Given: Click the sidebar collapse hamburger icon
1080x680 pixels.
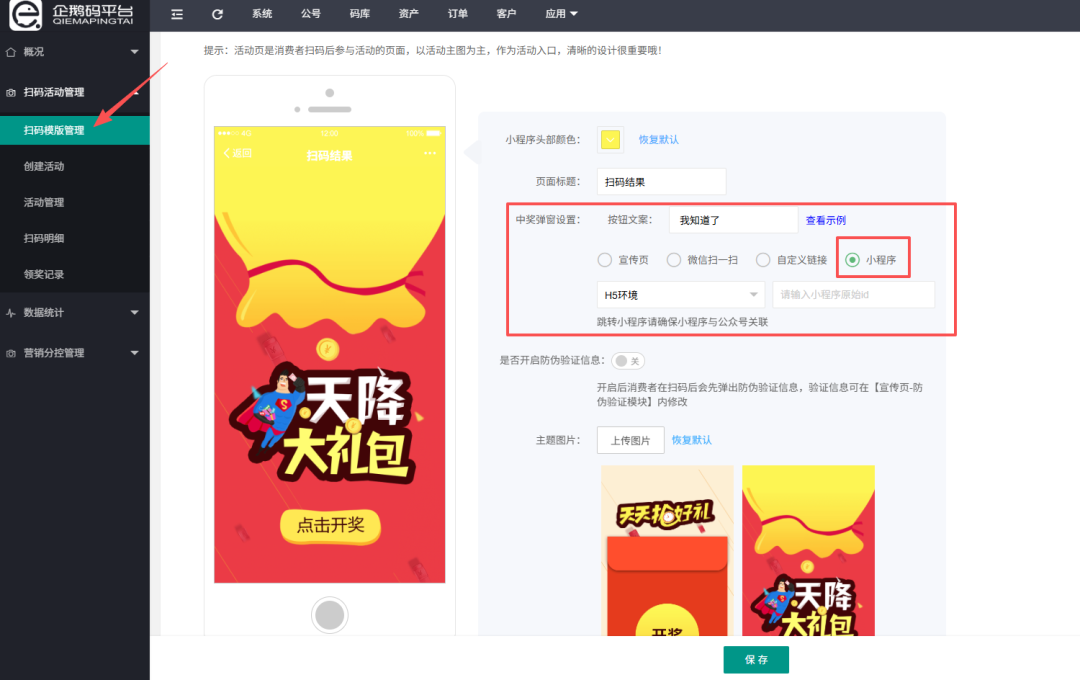Looking at the screenshot, I should (x=177, y=14).
